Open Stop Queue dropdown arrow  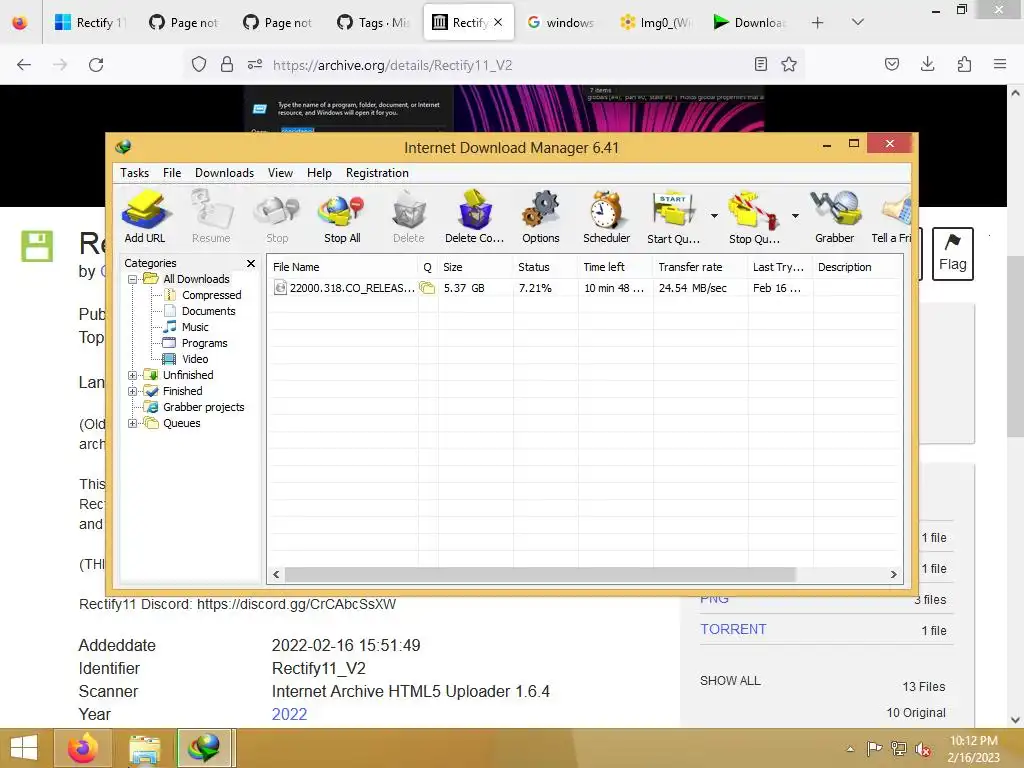tap(795, 216)
